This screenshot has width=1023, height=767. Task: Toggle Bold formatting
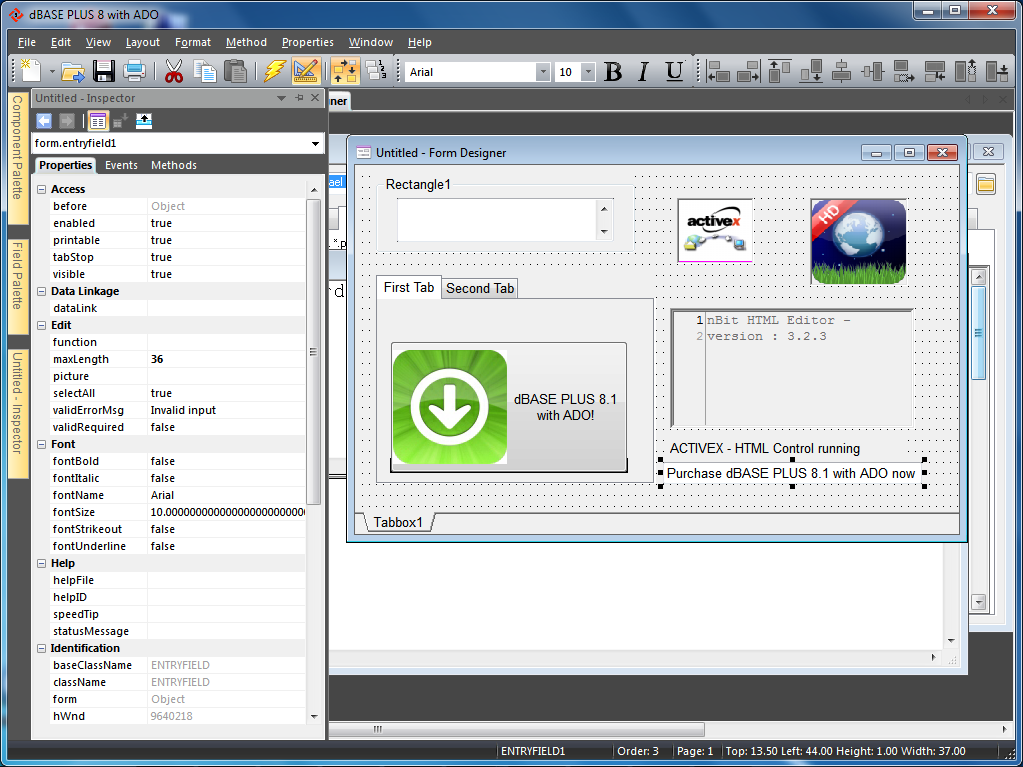(613, 72)
